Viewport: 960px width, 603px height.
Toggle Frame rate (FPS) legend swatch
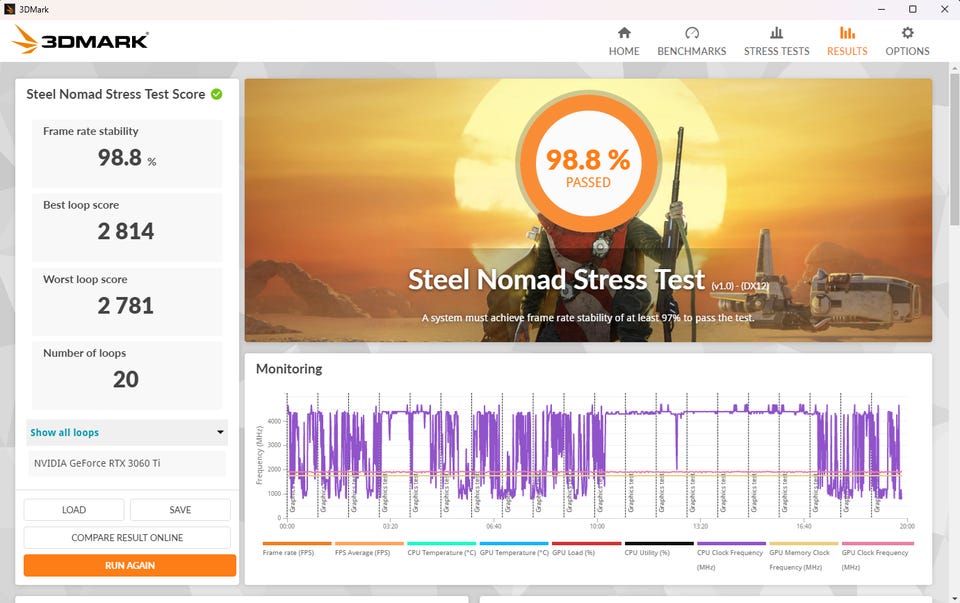click(x=297, y=543)
